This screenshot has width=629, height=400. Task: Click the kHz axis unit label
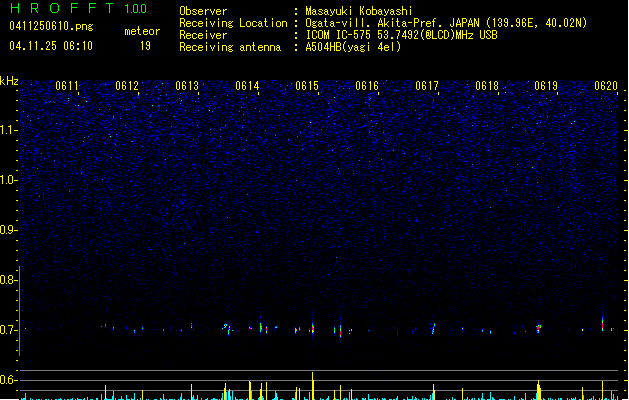tap(9, 81)
